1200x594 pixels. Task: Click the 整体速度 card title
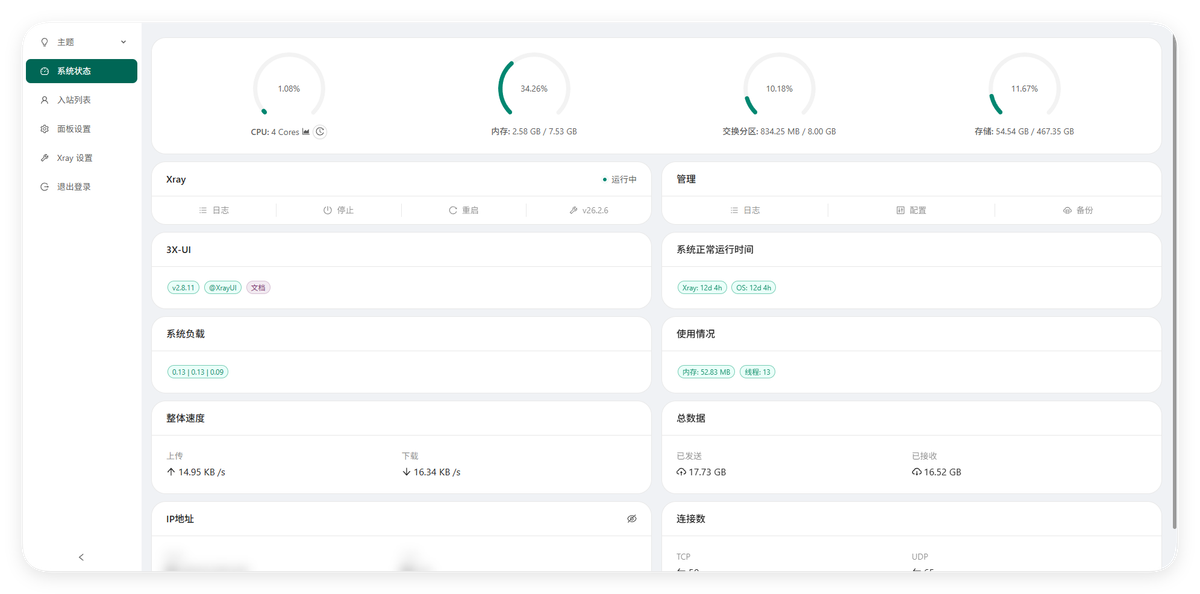(x=185, y=418)
